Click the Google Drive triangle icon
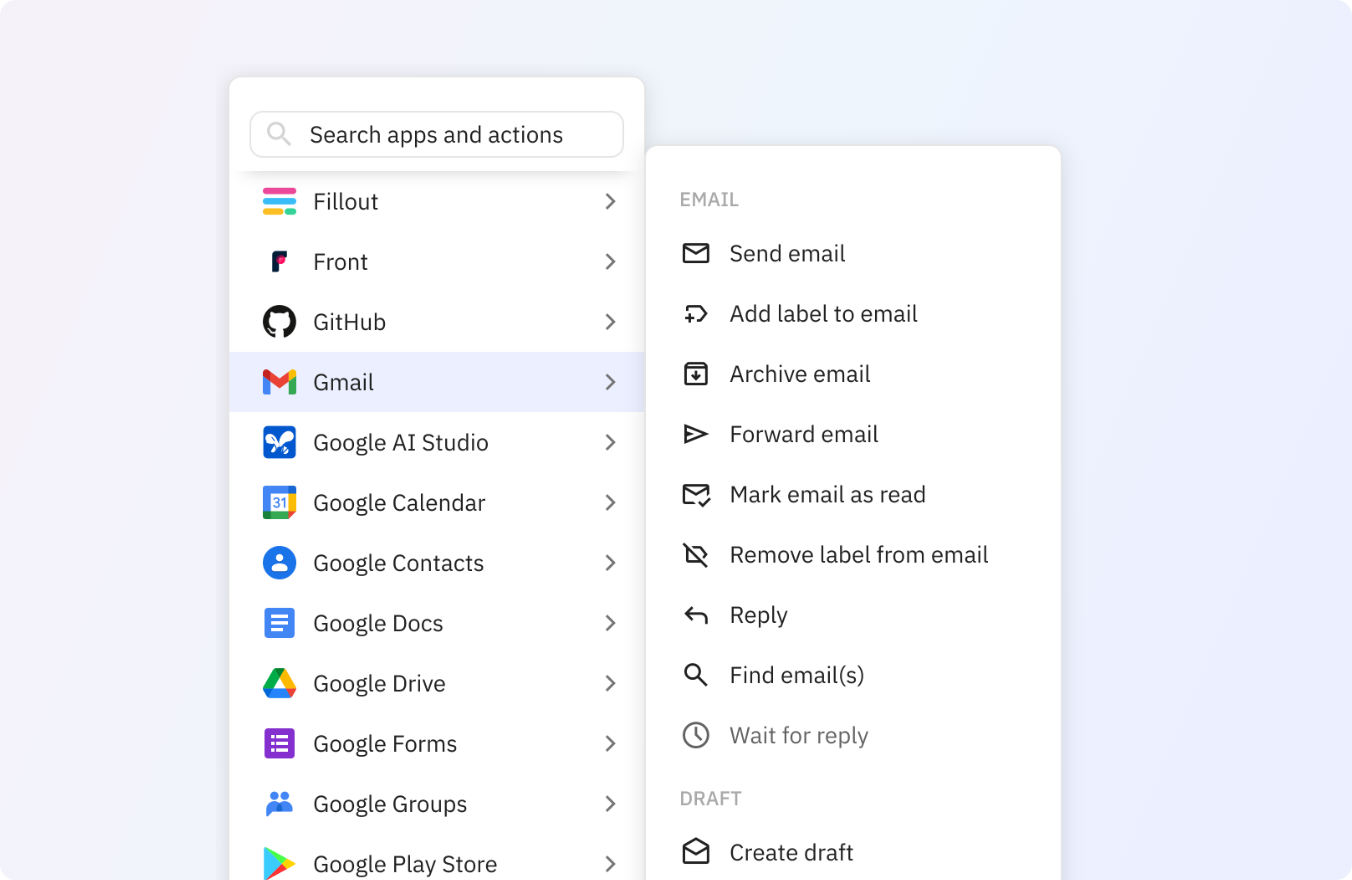The height and width of the screenshot is (880, 1352). coord(279,683)
